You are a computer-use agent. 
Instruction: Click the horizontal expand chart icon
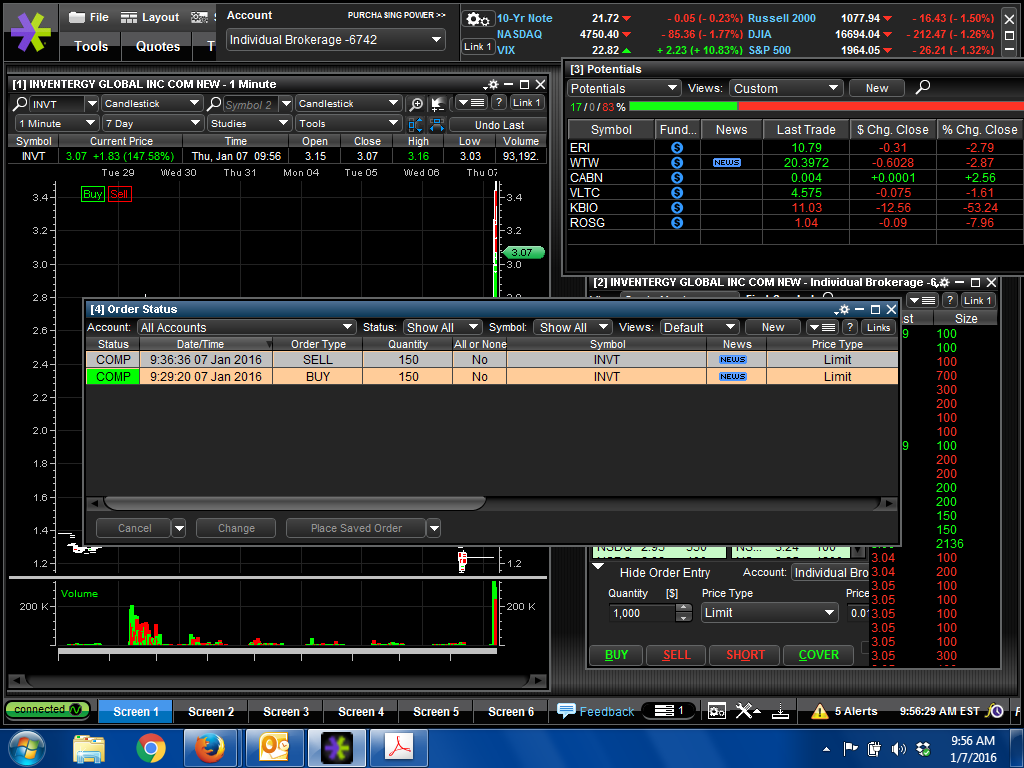(x=437, y=124)
